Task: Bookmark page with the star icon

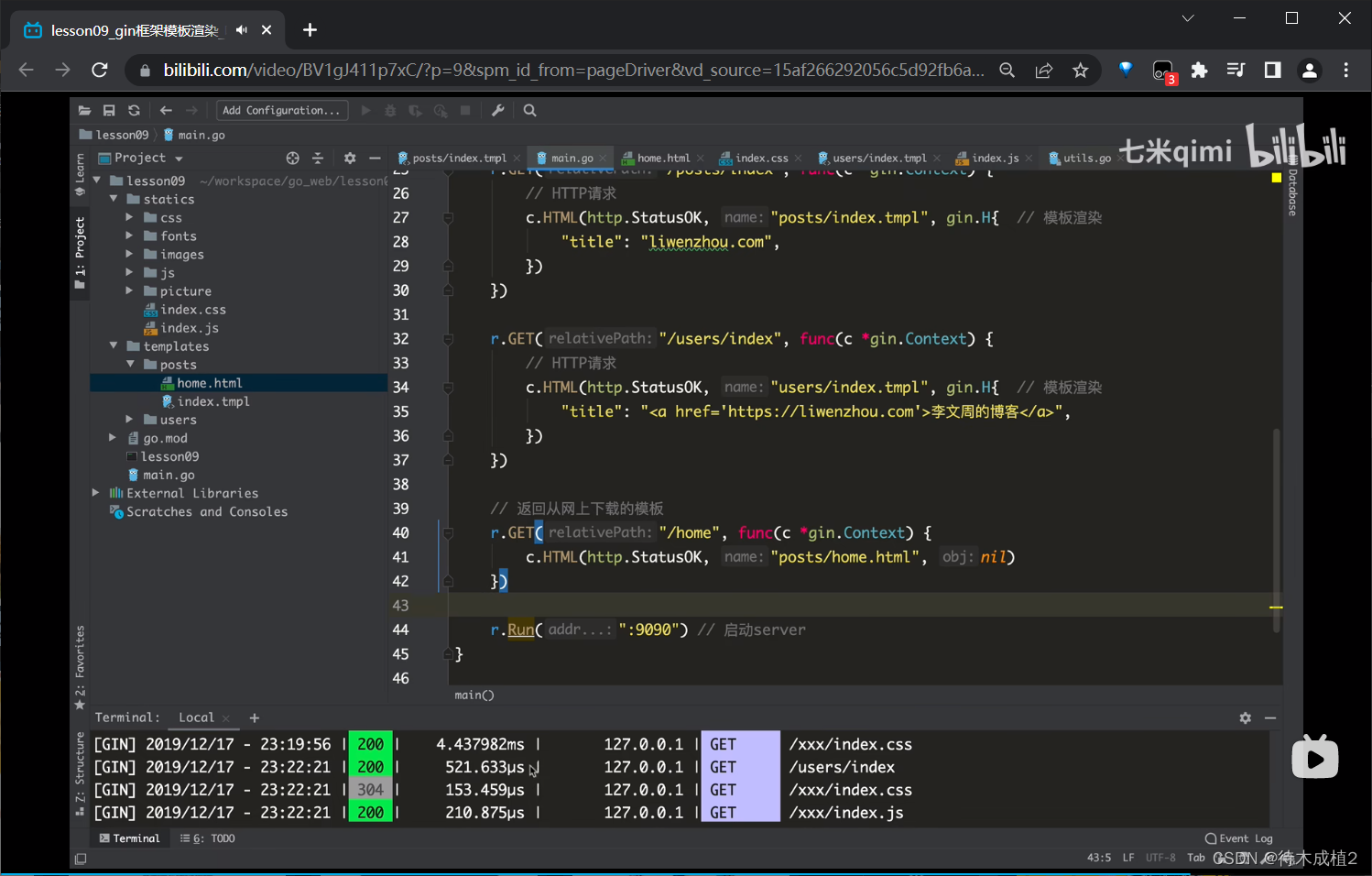Action: point(1081,71)
